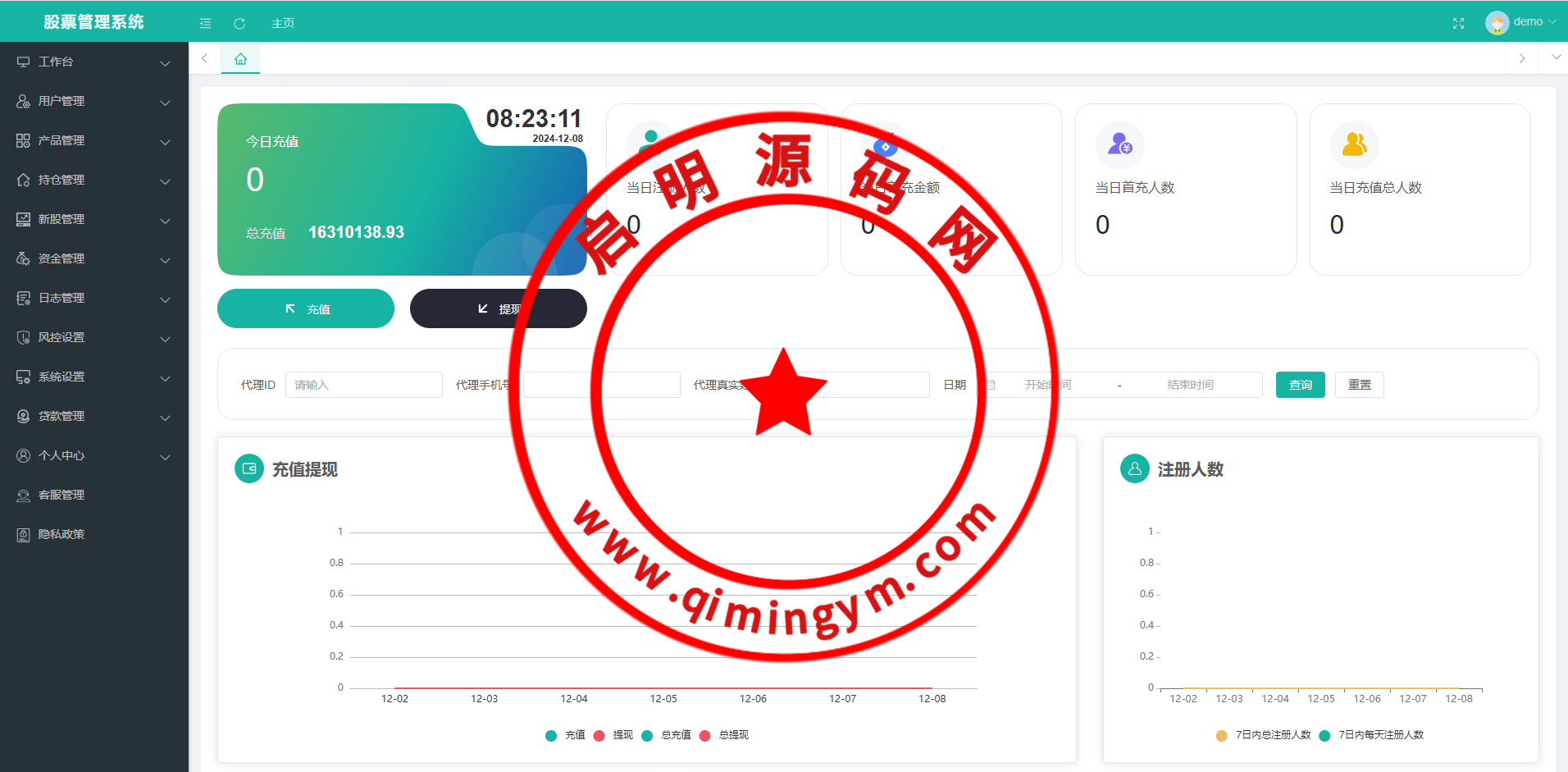Toggle 总提现 series in chart legend
This screenshot has width=1568, height=772.
click(x=725, y=735)
